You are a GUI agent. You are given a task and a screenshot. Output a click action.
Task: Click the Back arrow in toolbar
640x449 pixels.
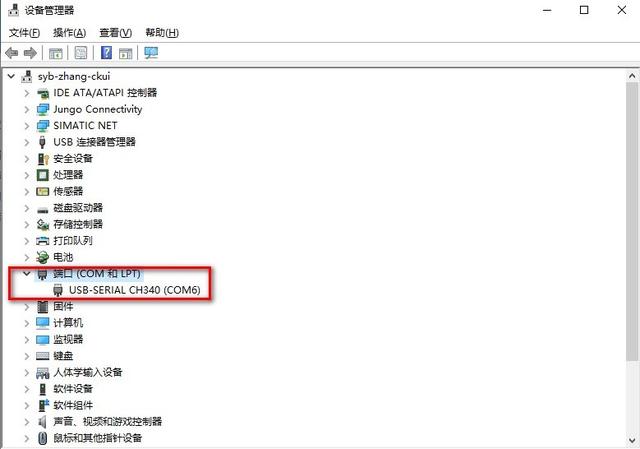click(x=12, y=53)
